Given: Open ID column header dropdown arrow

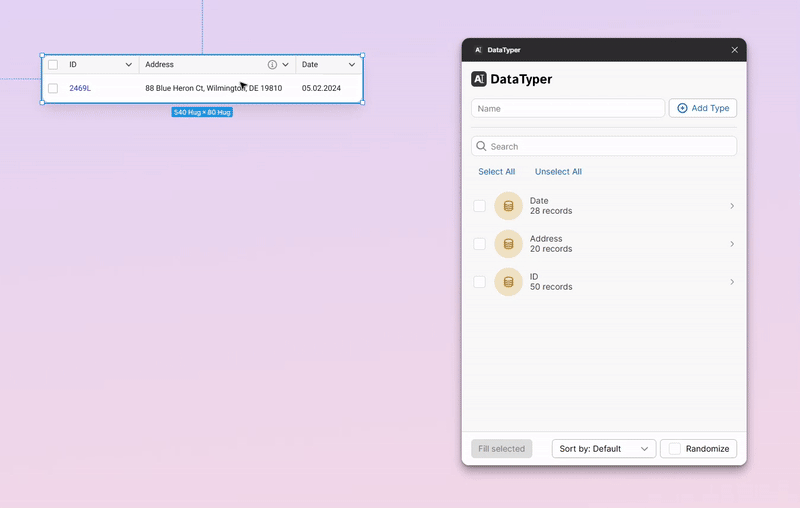Looking at the screenshot, I should pyautogui.click(x=129, y=65).
